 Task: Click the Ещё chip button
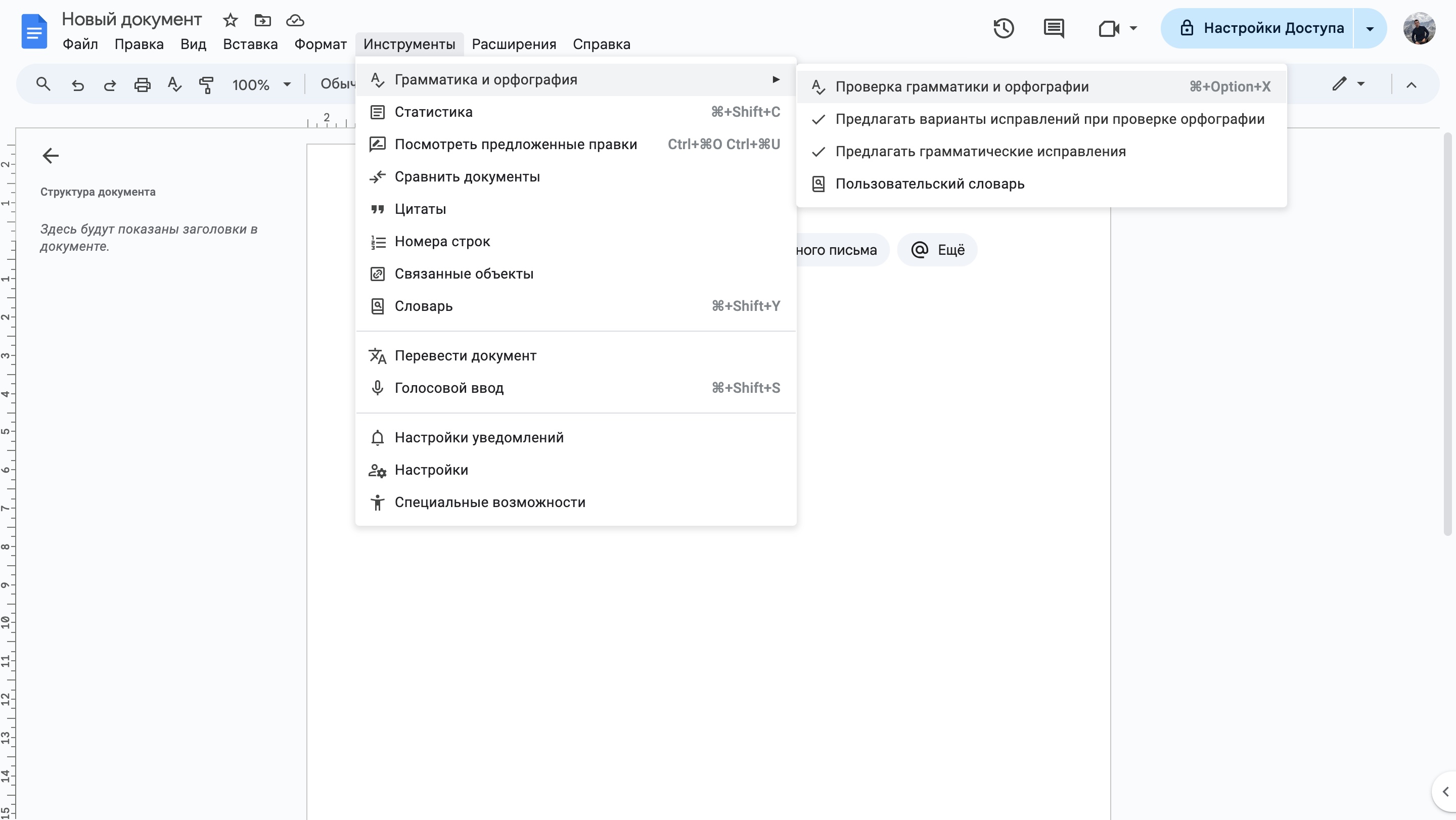click(x=938, y=250)
